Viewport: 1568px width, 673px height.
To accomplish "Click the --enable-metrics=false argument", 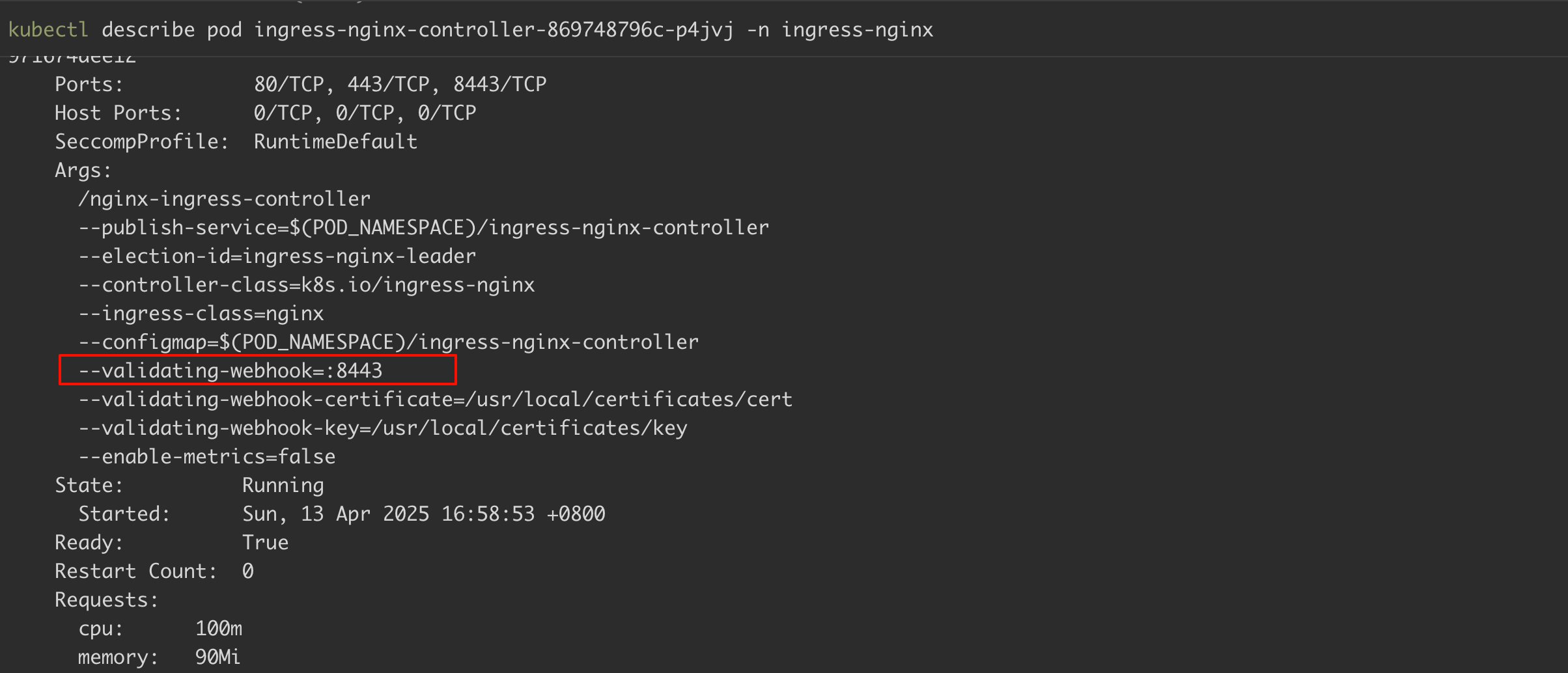I will (x=206, y=457).
